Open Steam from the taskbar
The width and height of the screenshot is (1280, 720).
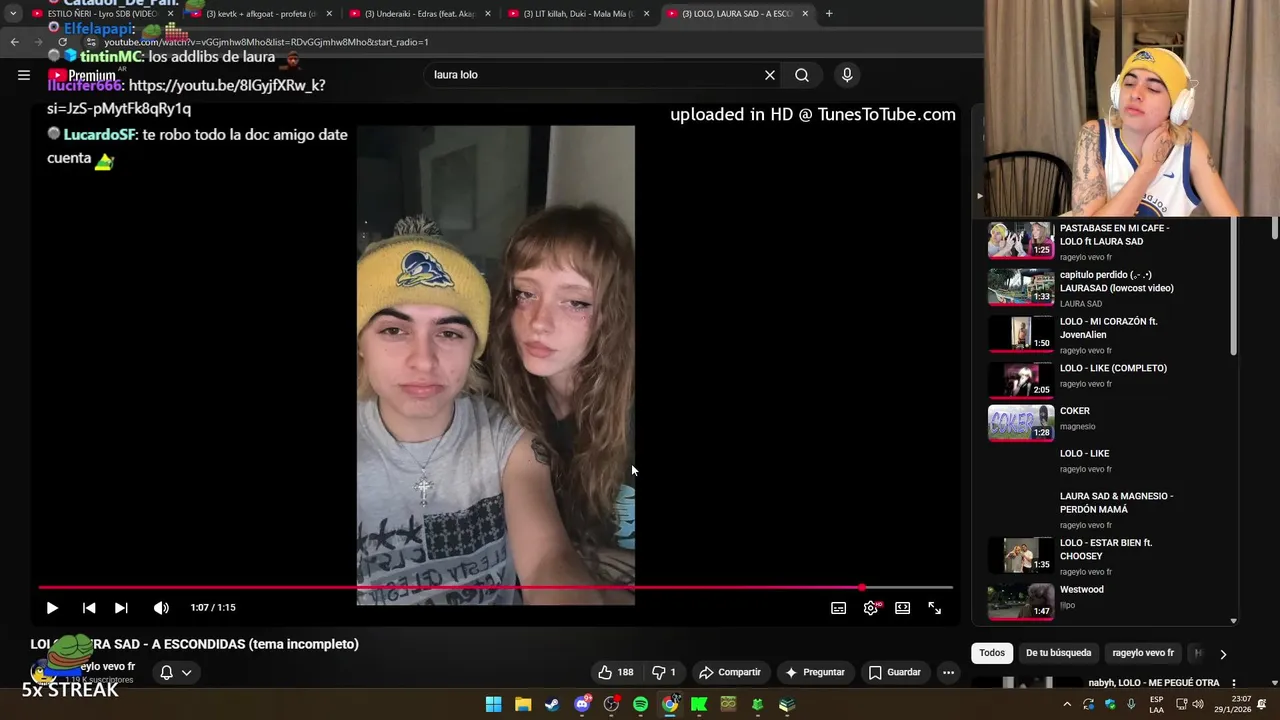[x=552, y=705]
